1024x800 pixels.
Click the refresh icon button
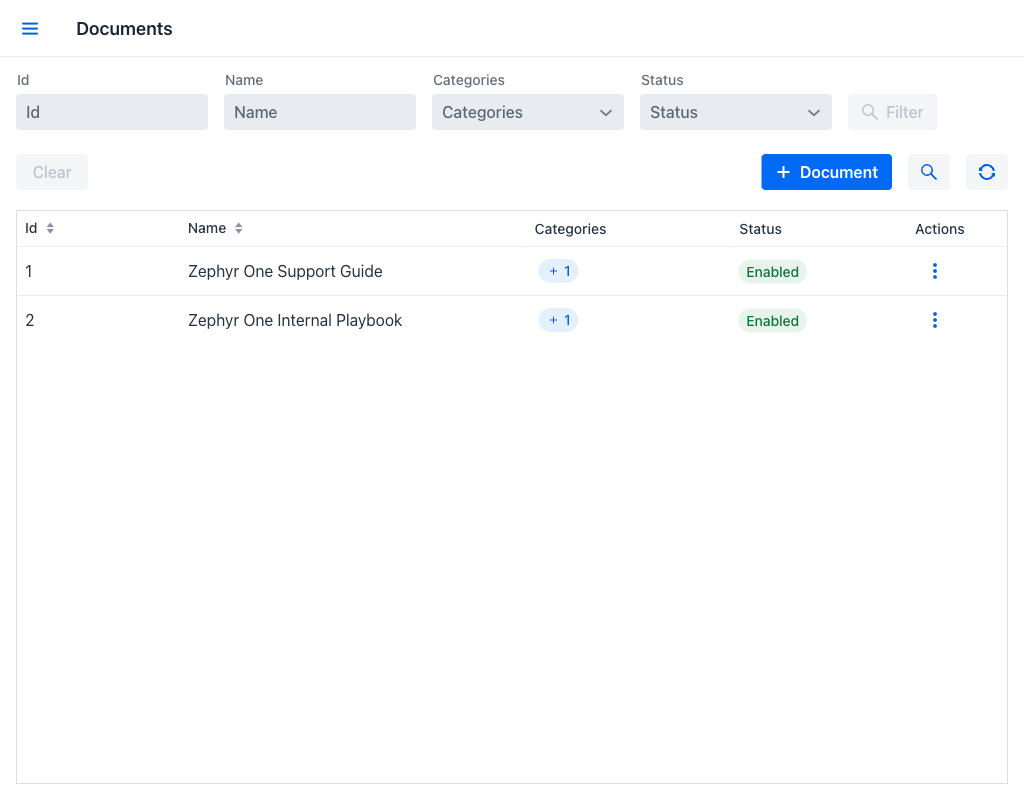point(986,172)
